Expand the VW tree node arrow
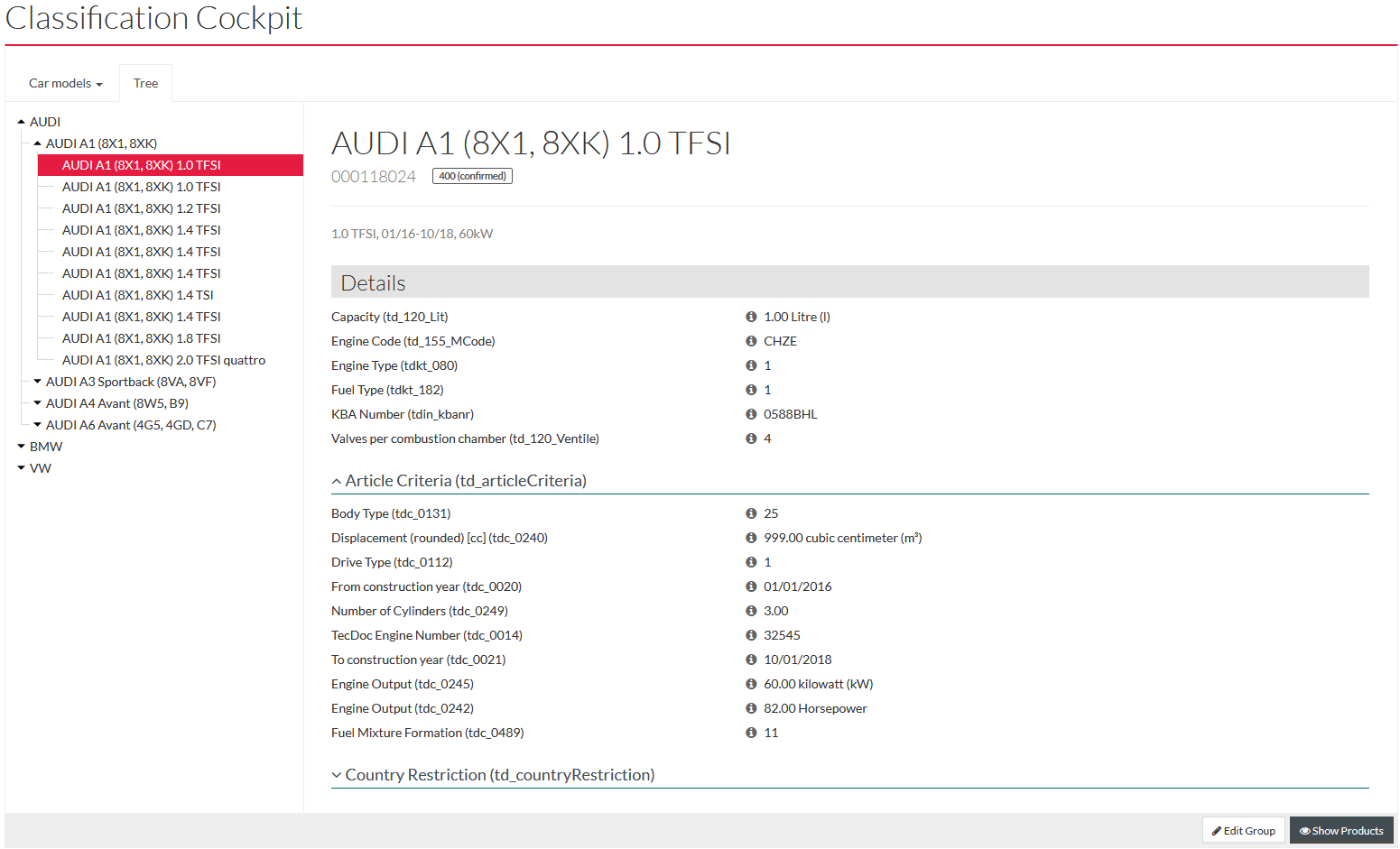This screenshot has height=849, width=1400. click(x=21, y=468)
